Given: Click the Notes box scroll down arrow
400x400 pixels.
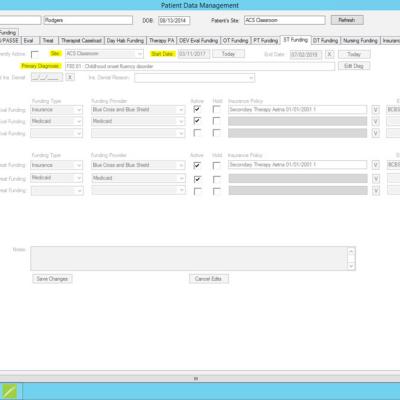Looking at the screenshot, I should pos(351,266).
